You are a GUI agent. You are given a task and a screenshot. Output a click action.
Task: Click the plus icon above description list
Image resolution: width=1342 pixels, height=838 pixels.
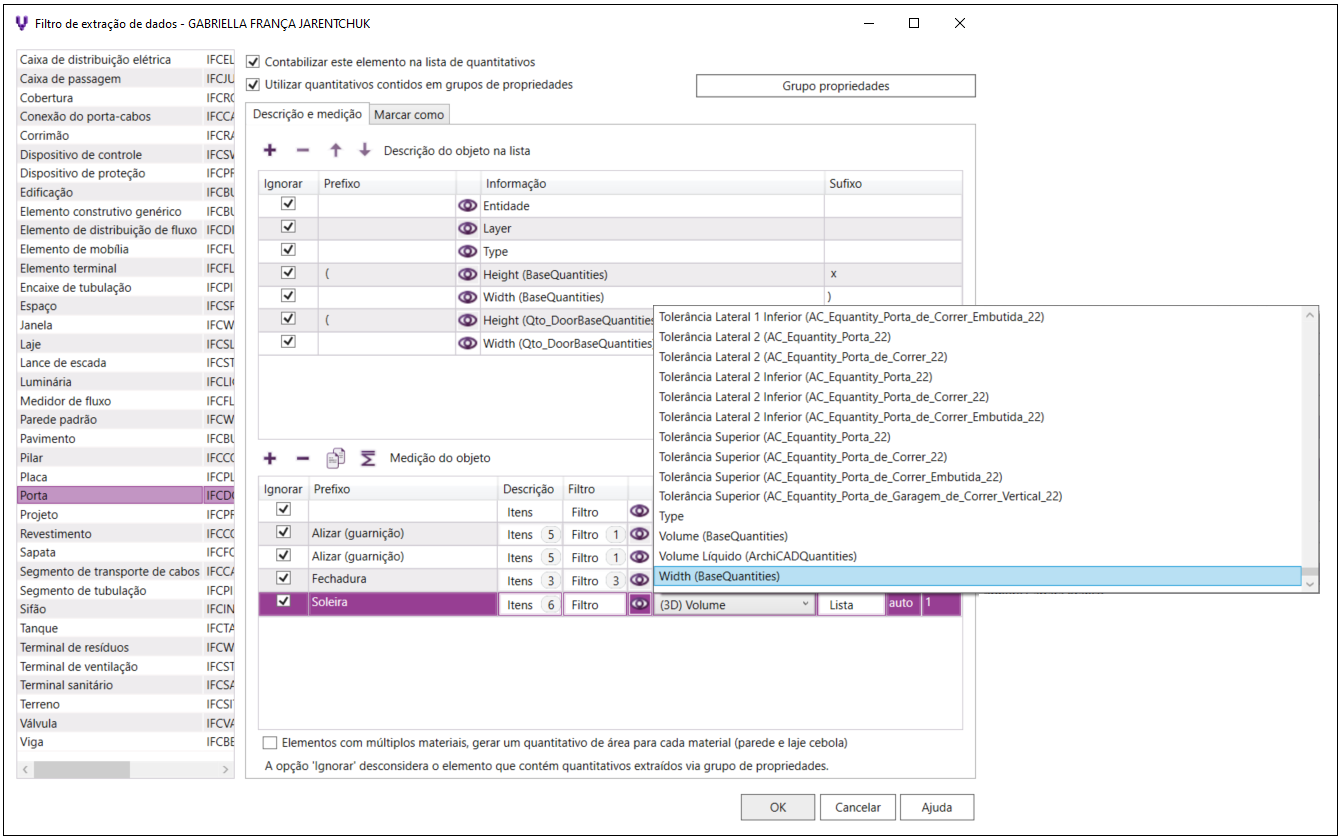270,151
